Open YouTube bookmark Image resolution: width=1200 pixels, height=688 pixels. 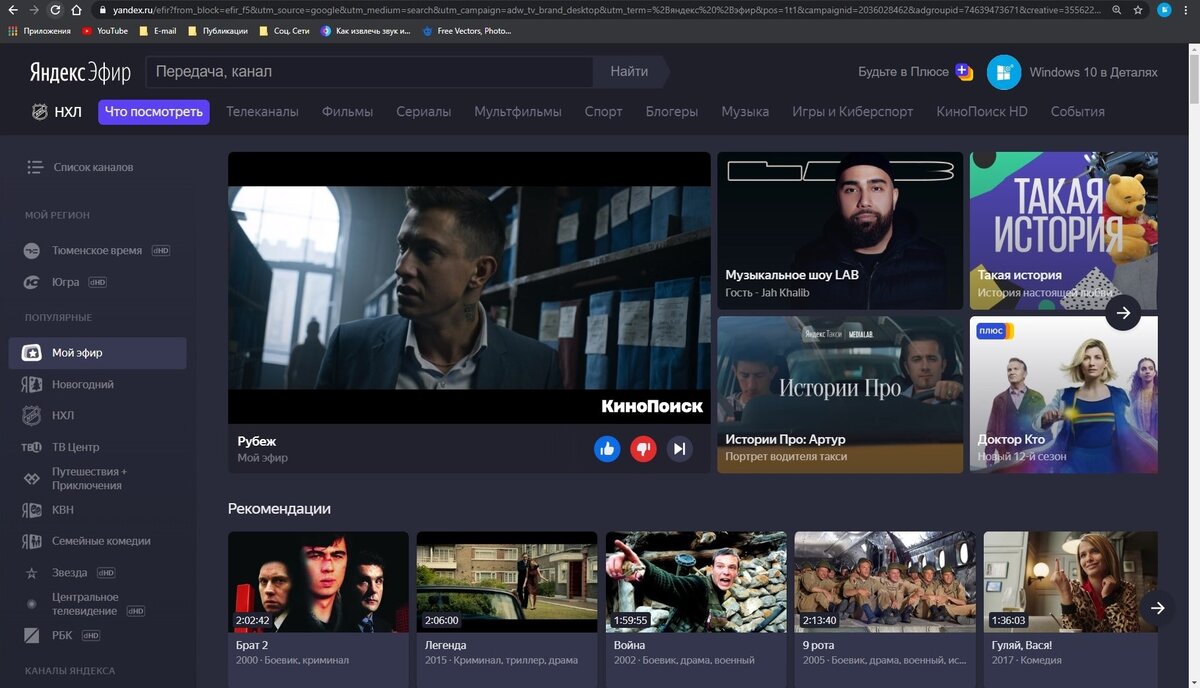105,31
